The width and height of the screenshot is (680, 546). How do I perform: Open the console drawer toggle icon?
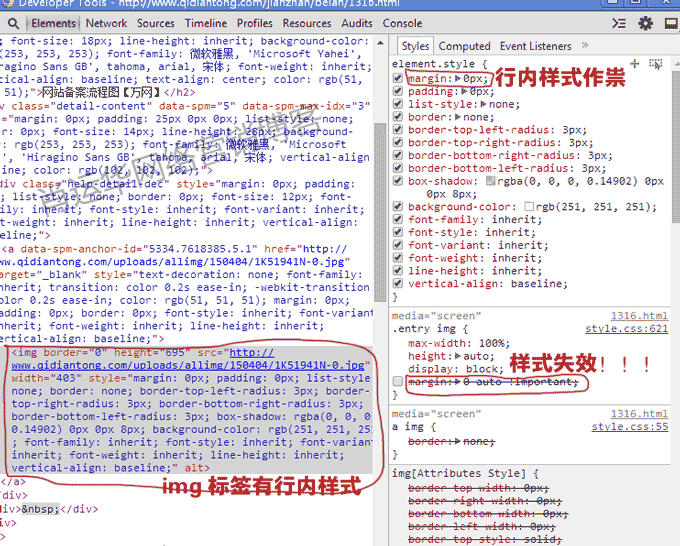point(619,23)
